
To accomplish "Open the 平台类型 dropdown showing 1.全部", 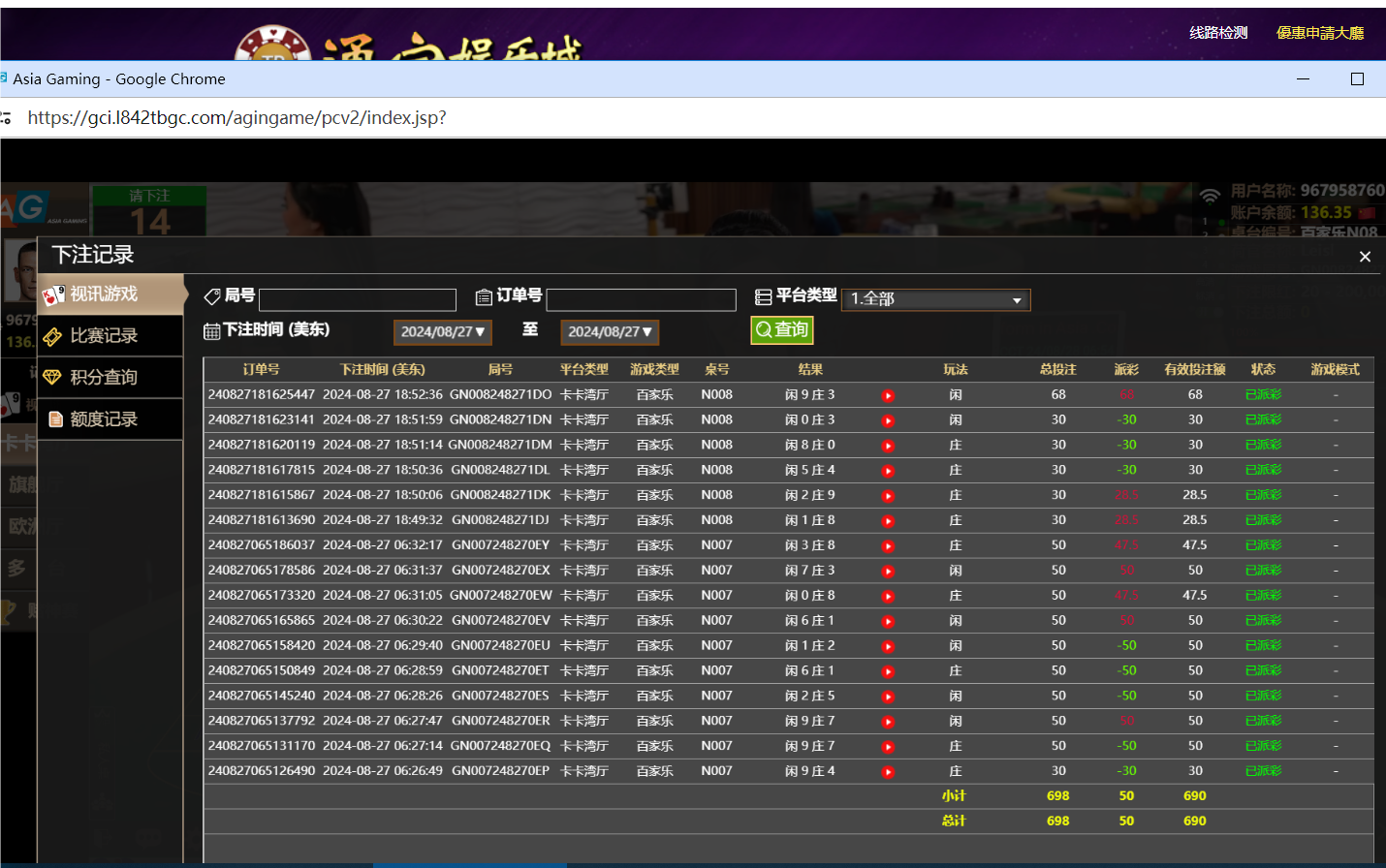I will pos(935,299).
